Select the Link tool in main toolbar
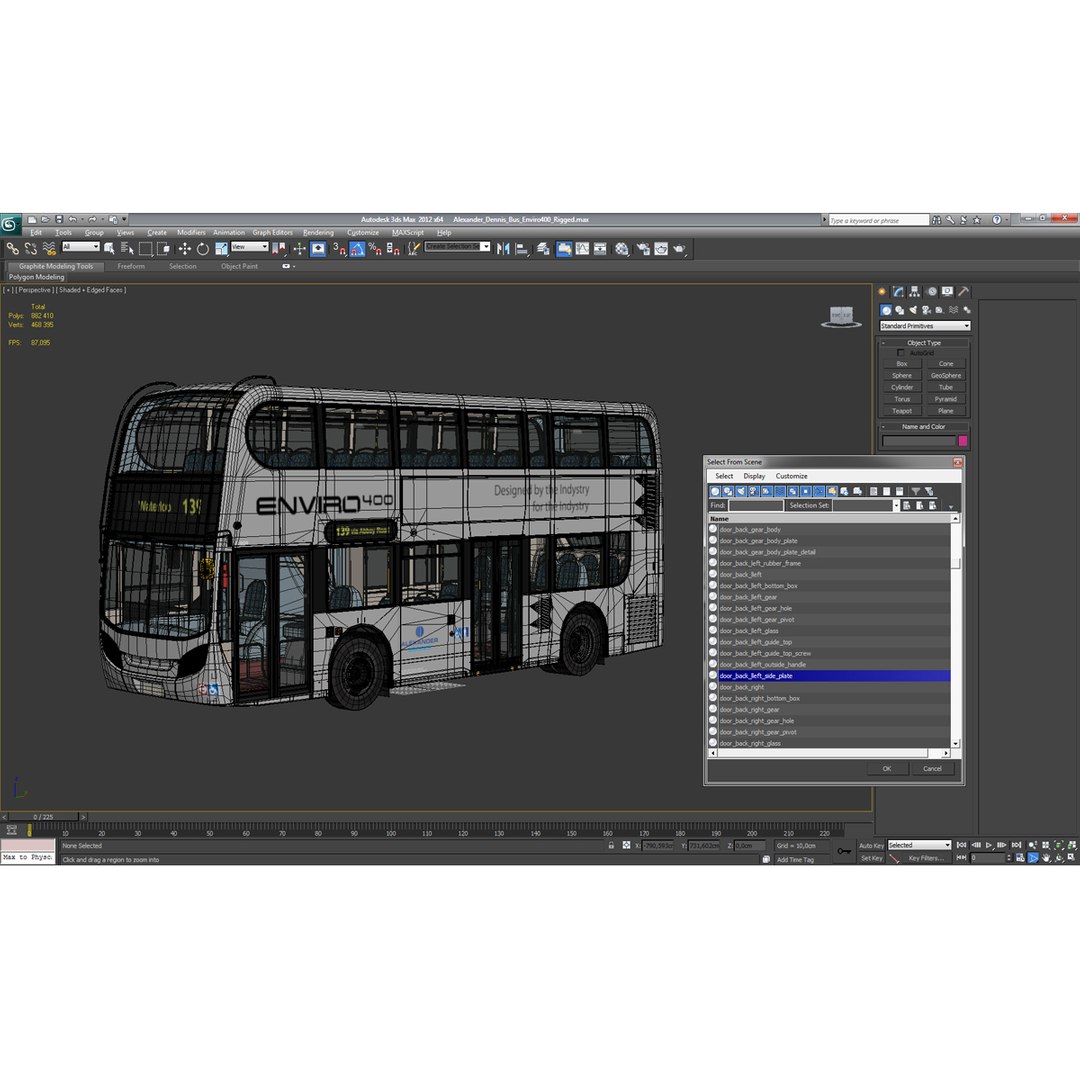This screenshot has width=1080, height=1080. 12,249
